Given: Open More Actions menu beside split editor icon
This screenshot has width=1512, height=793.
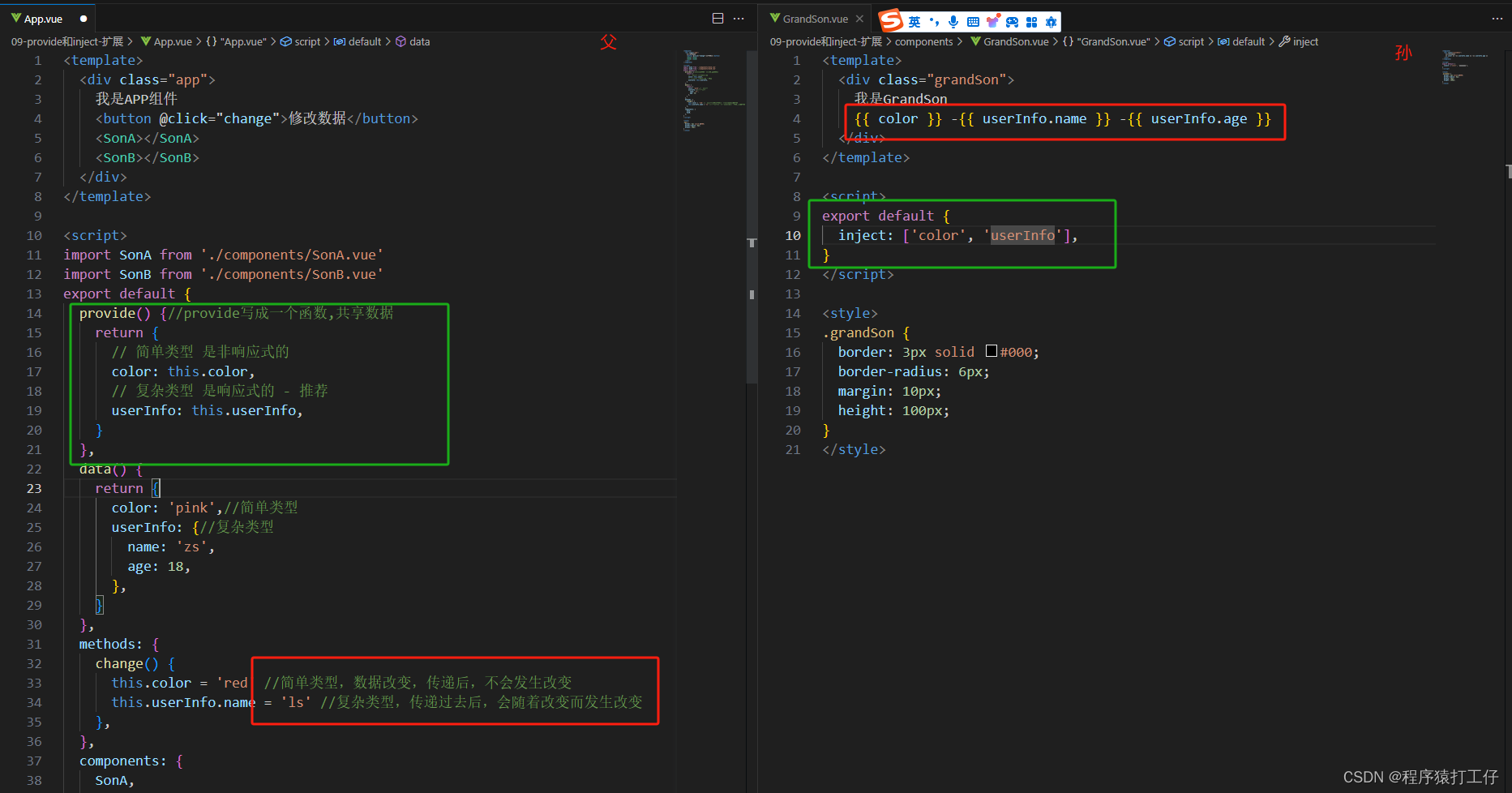Looking at the screenshot, I should [739, 18].
